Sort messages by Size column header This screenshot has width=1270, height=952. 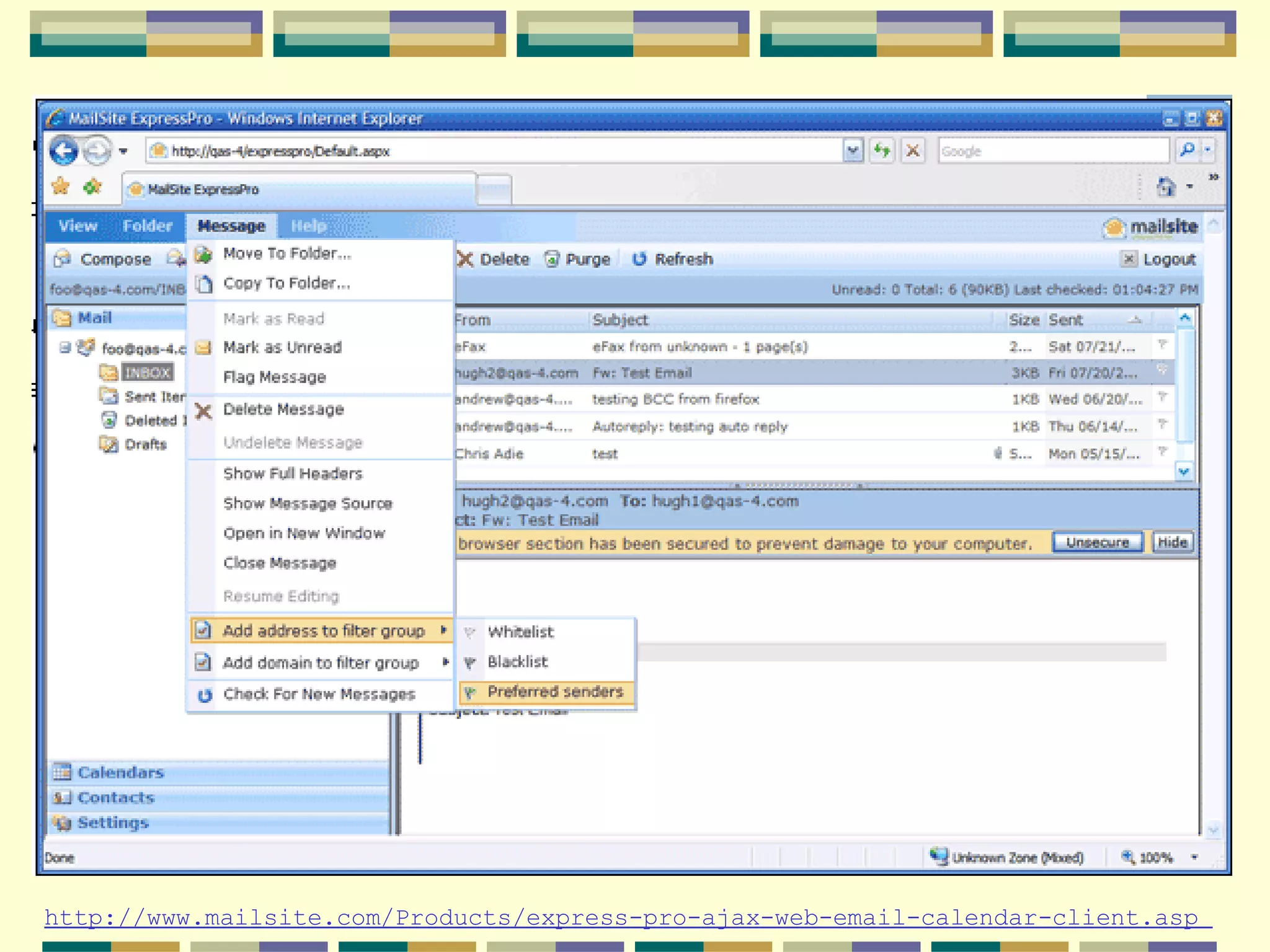1024,320
